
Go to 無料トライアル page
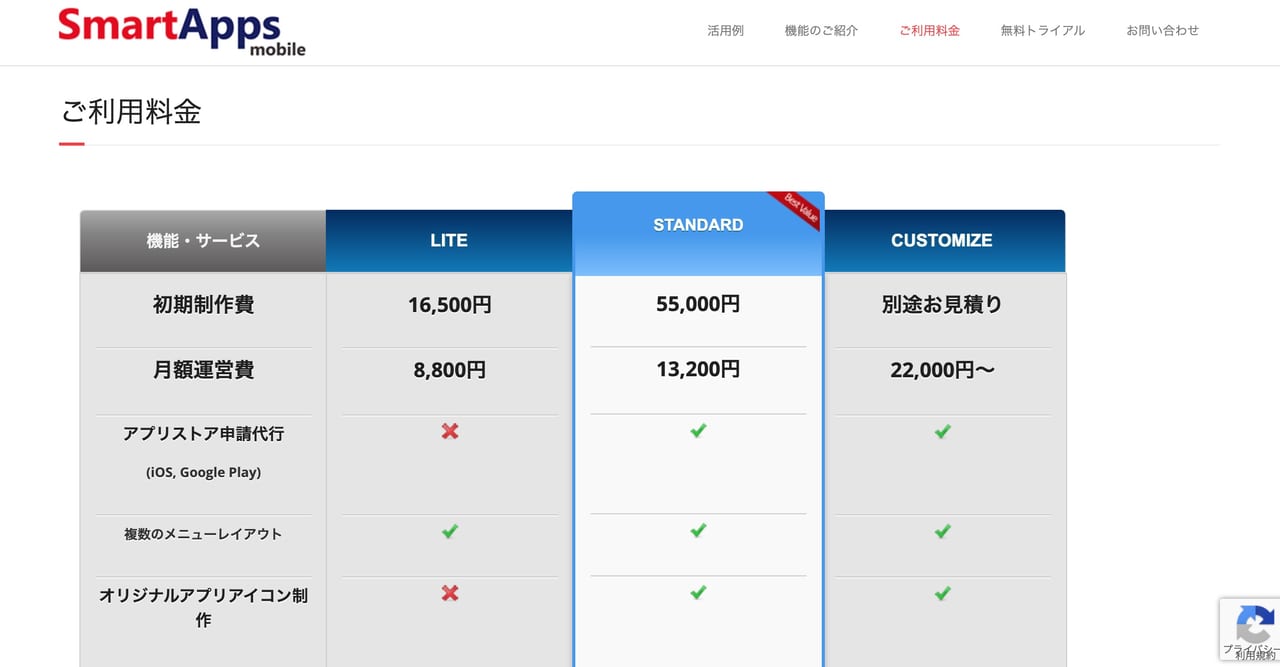tap(1042, 31)
